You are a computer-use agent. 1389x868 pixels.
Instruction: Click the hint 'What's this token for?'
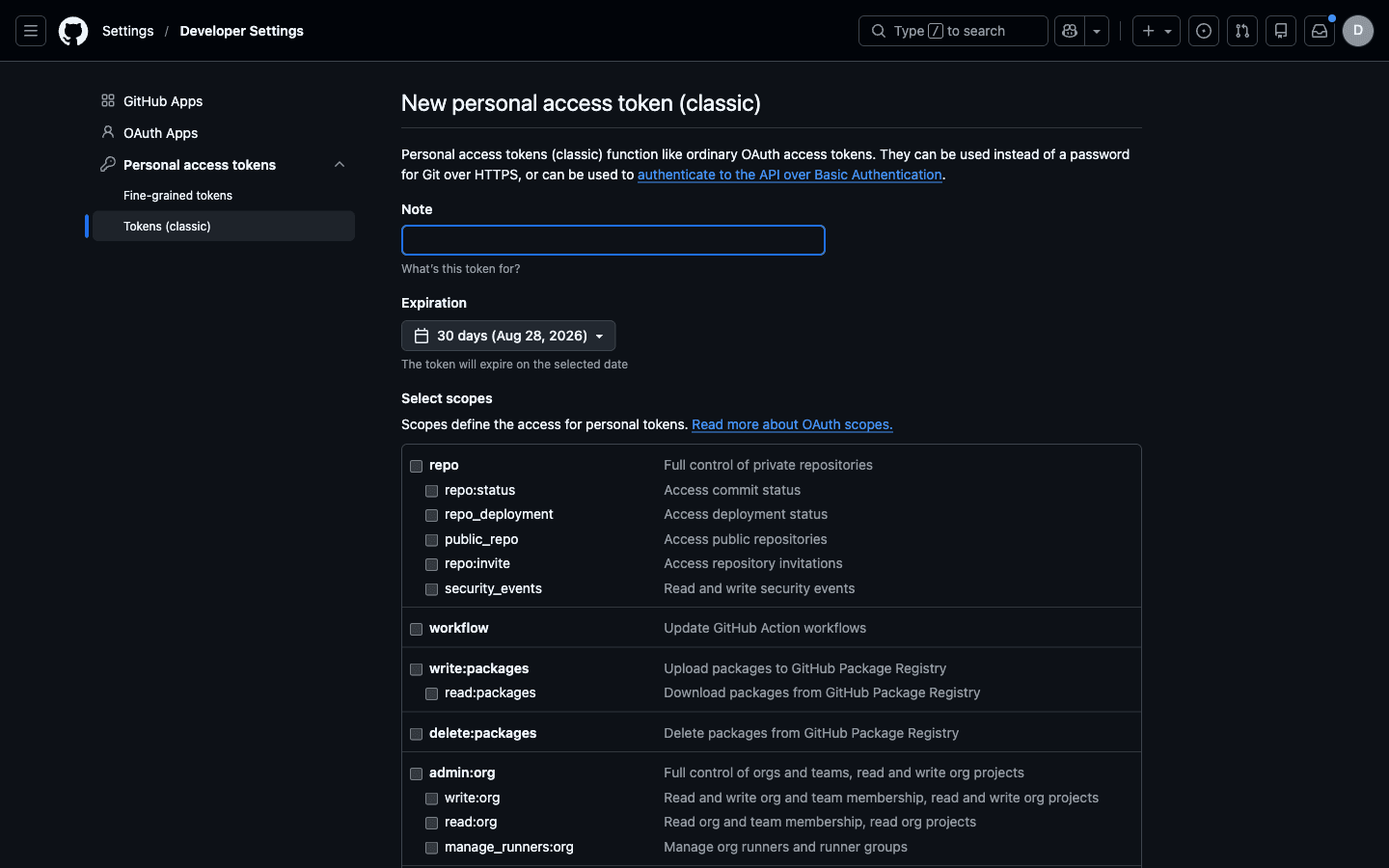click(461, 269)
